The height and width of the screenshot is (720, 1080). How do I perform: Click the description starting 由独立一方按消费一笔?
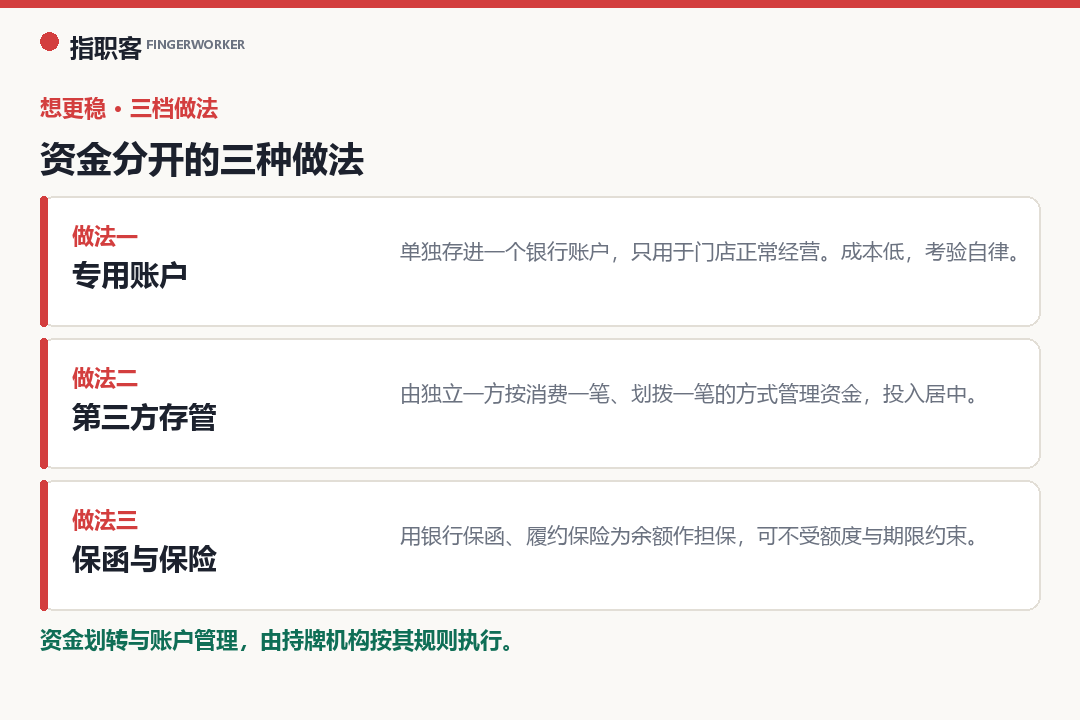[689, 394]
